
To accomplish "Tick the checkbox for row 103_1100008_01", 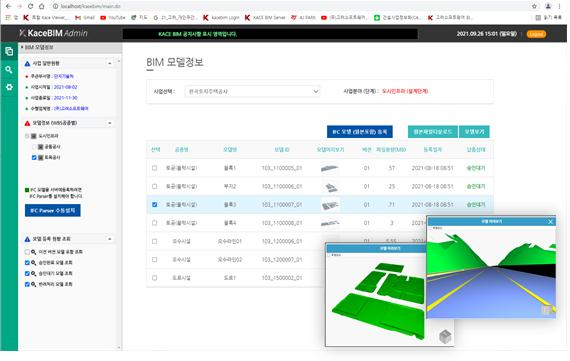I will (x=155, y=223).
